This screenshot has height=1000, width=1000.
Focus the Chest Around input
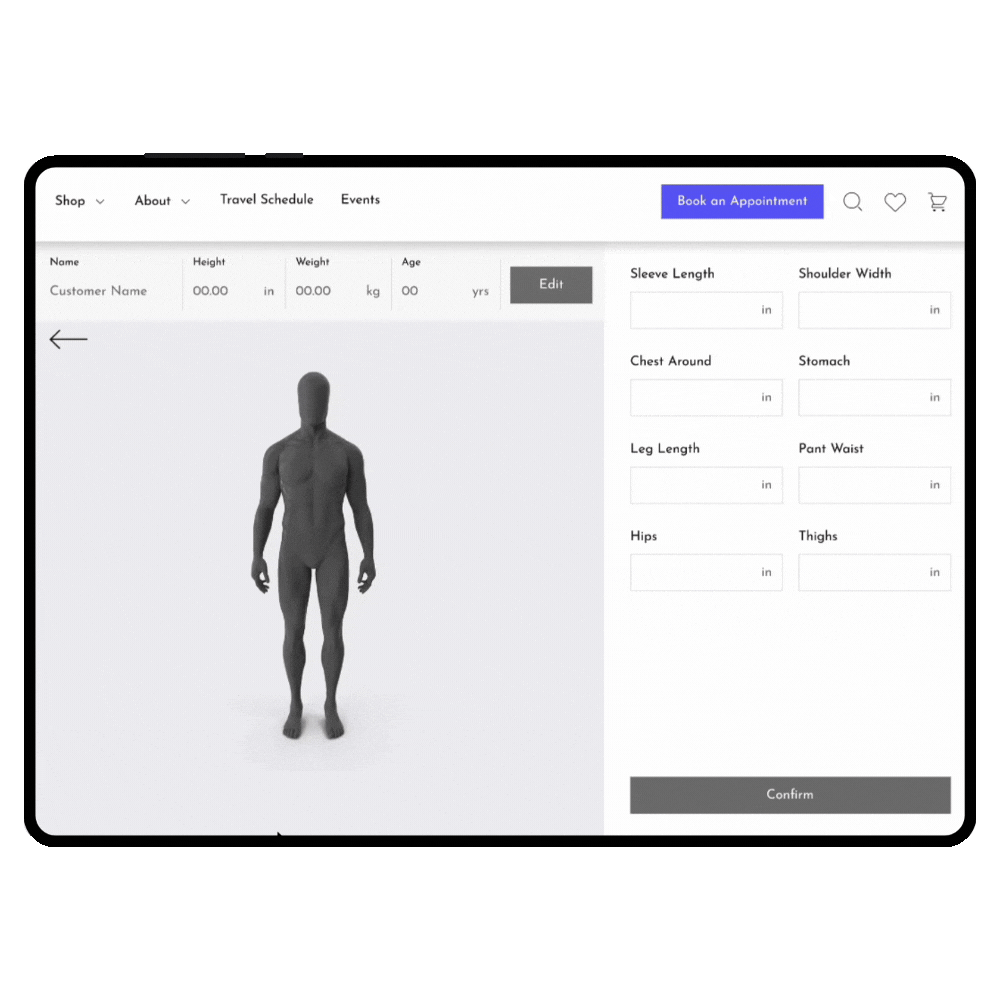pyautogui.click(x=706, y=397)
